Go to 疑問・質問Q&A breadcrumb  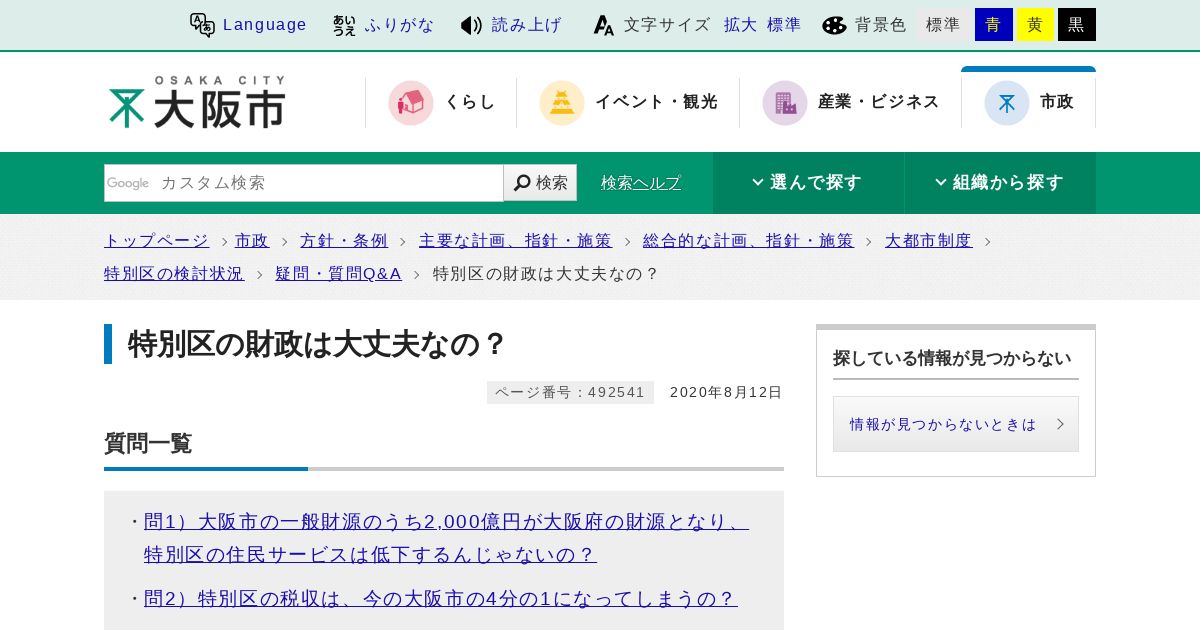(x=339, y=274)
